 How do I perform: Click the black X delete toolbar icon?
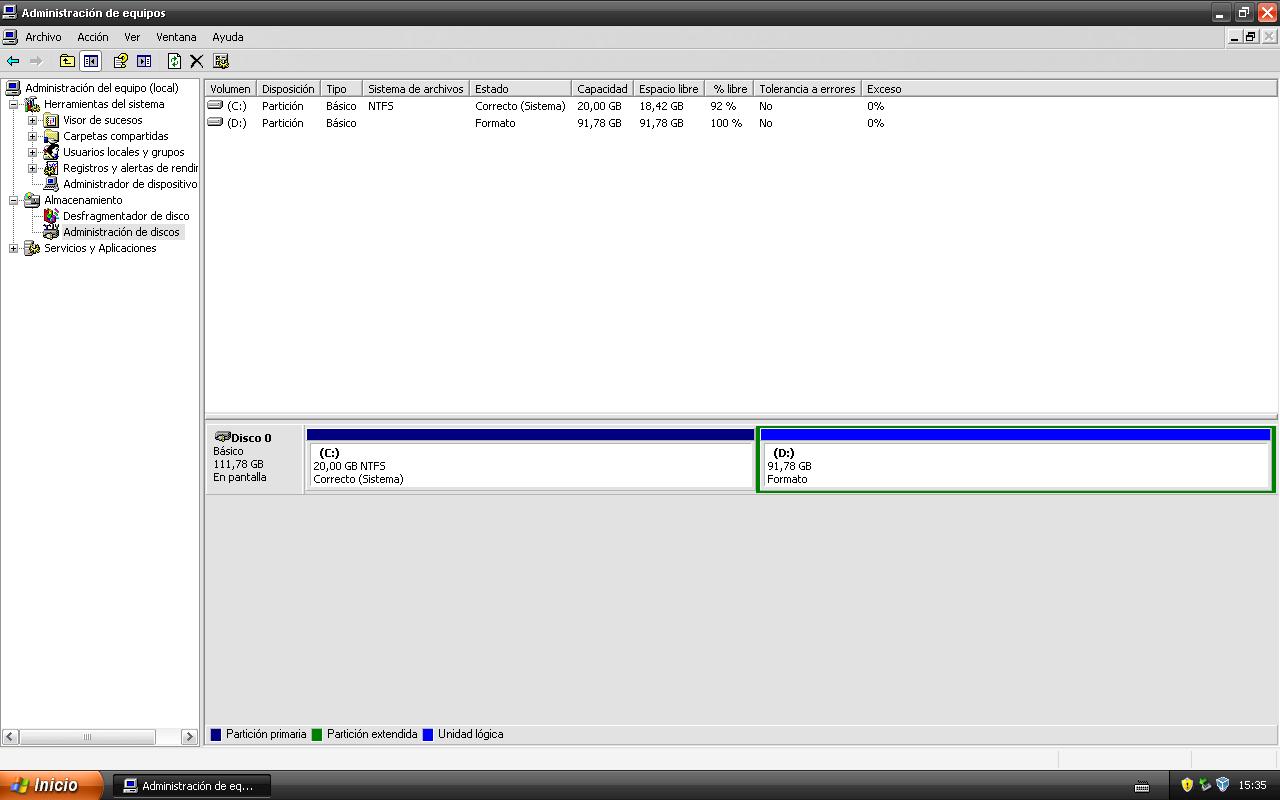pyautogui.click(x=197, y=61)
